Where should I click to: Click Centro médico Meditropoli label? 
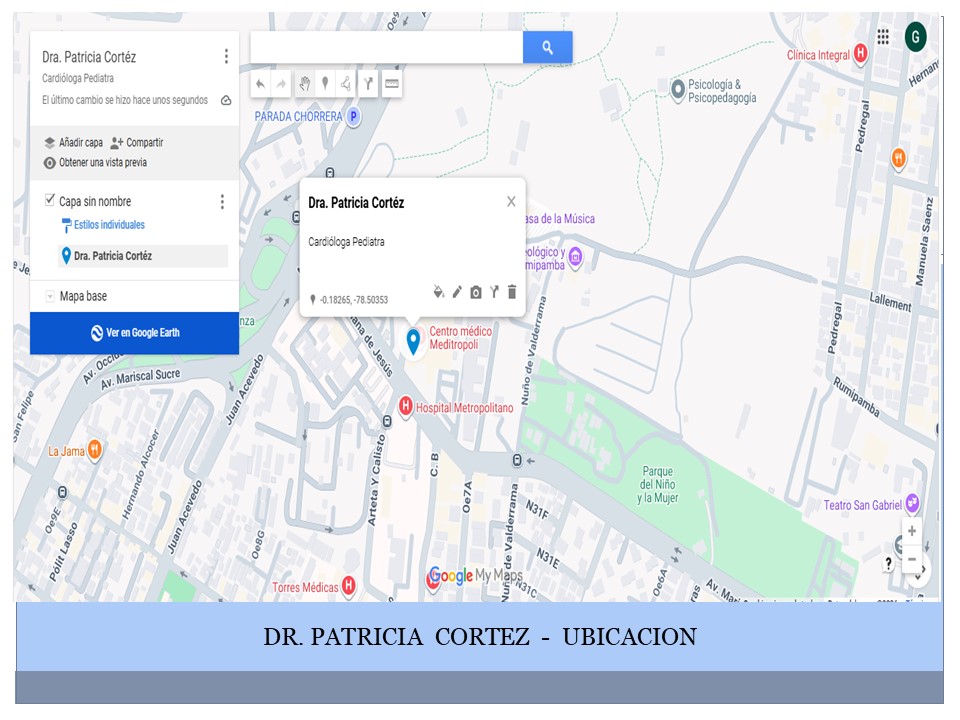[x=460, y=338]
